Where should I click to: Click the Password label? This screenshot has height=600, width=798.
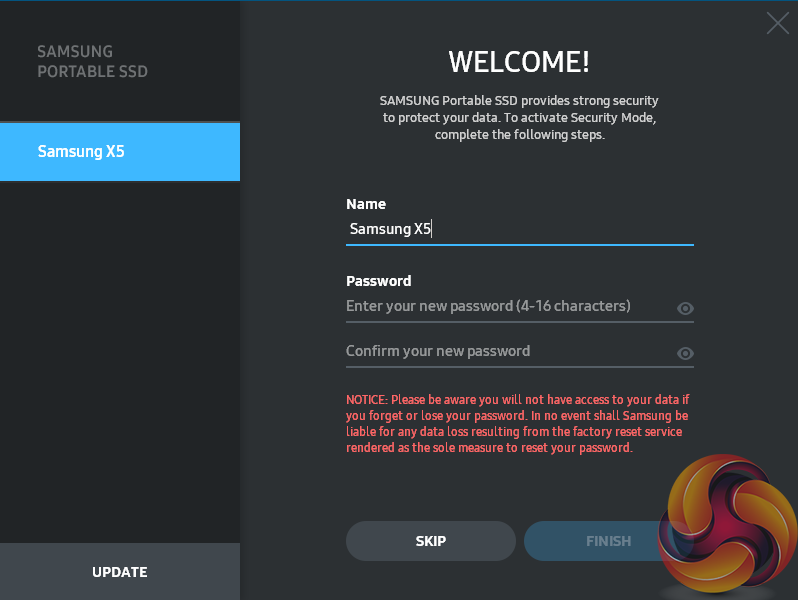pos(378,281)
